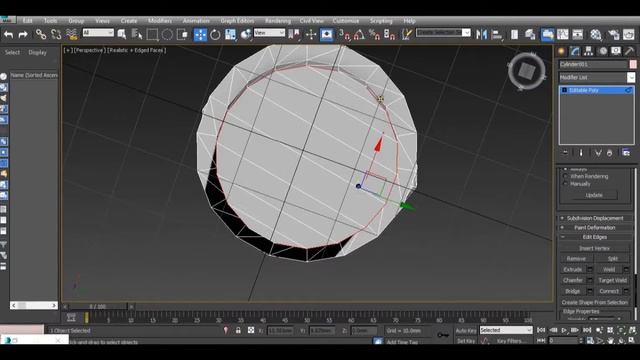Open the Tools menu

pyautogui.click(x=50, y=20)
